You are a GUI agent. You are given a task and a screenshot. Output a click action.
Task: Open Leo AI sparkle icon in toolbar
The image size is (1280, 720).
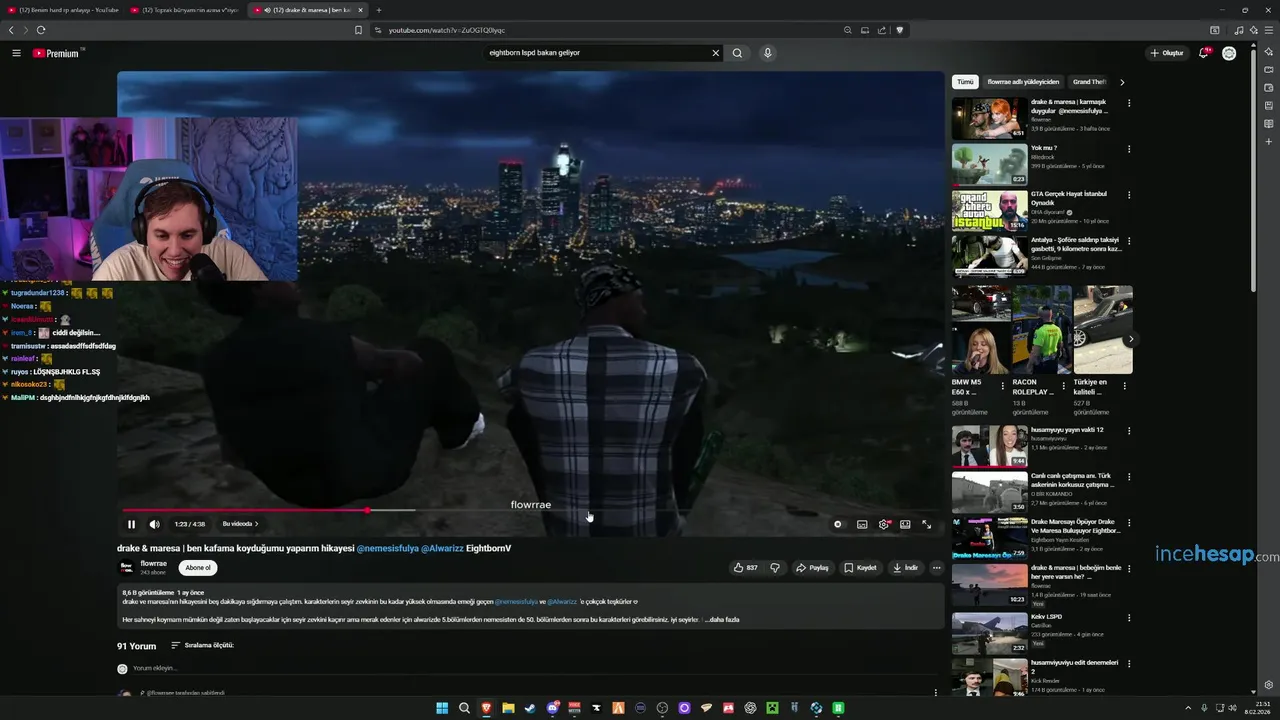pos(1253,30)
